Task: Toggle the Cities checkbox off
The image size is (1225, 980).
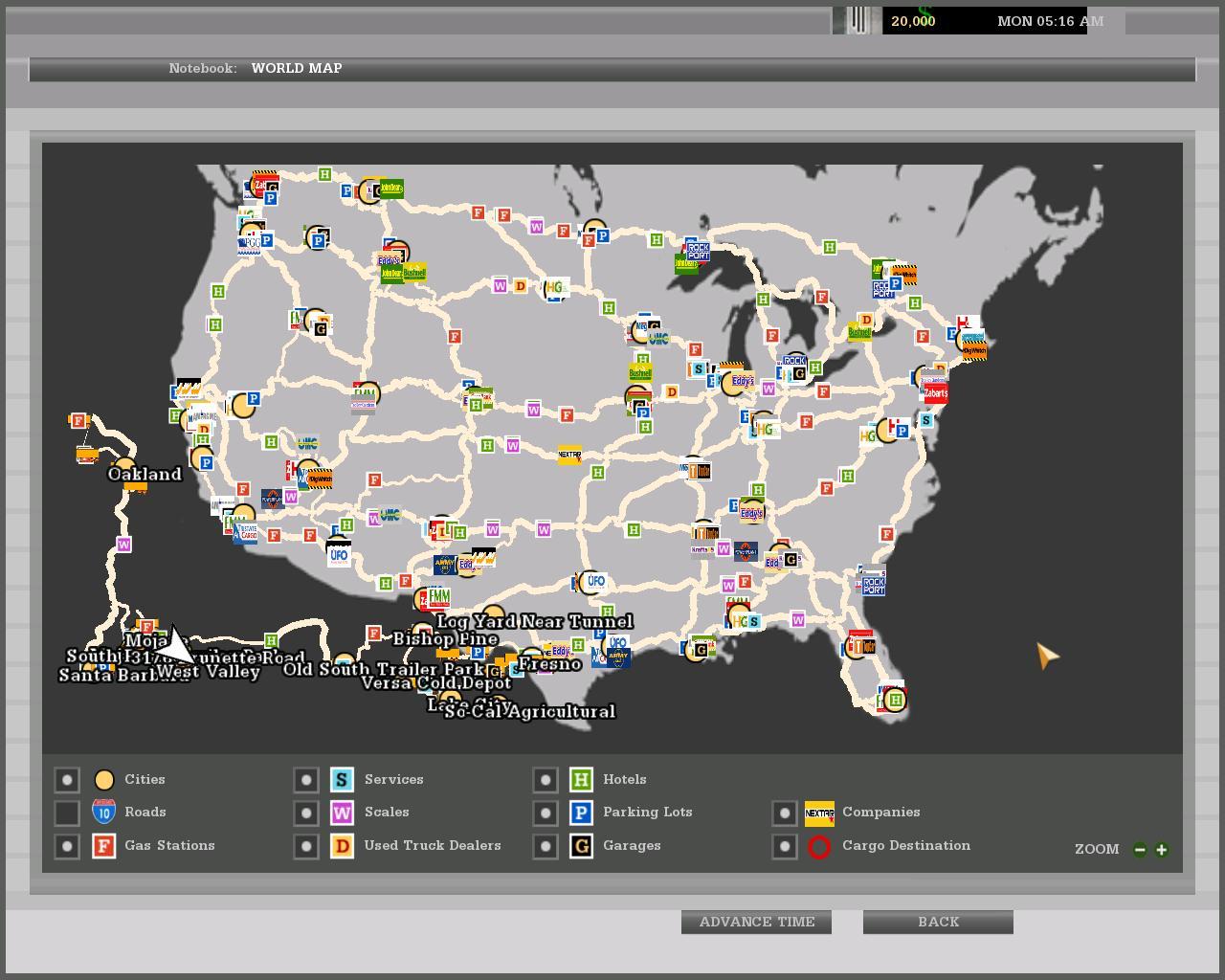Action: (x=67, y=780)
